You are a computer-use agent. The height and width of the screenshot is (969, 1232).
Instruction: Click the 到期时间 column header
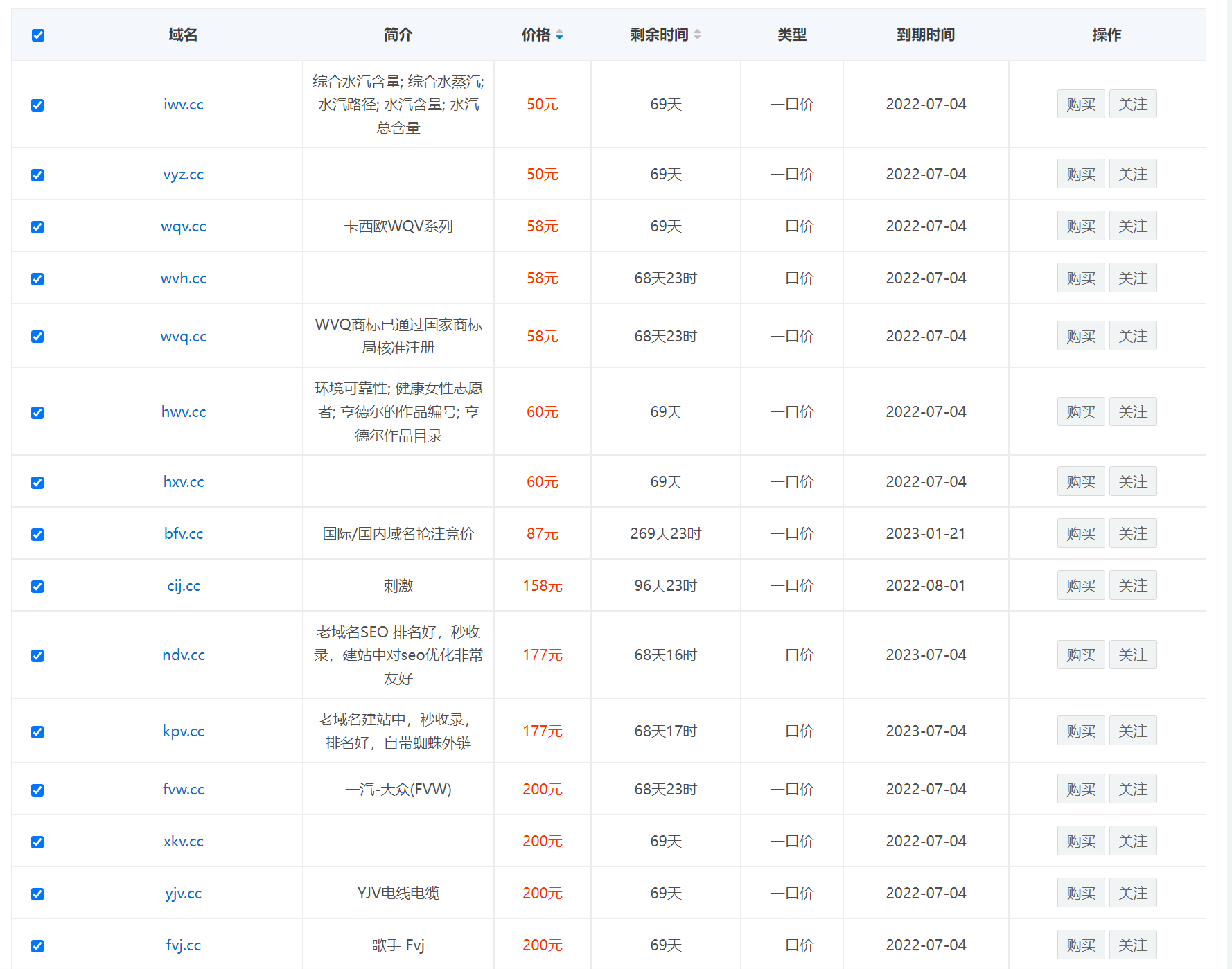click(925, 35)
